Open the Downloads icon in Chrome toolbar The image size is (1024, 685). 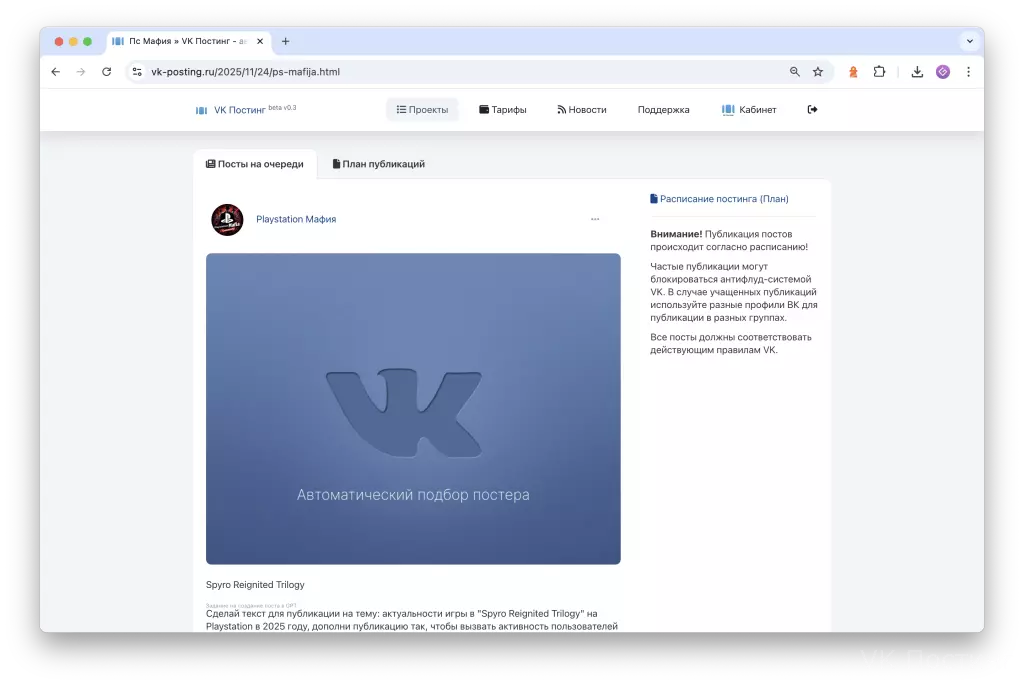pyautogui.click(x=917, y=72)
